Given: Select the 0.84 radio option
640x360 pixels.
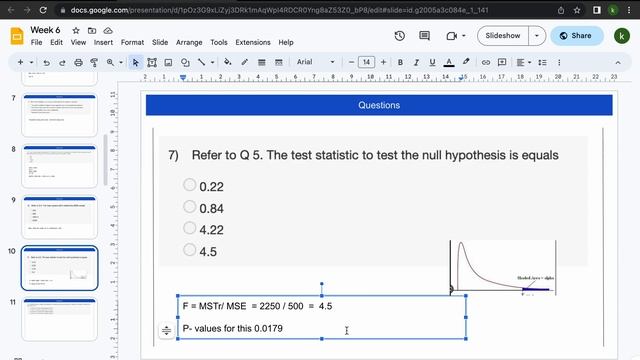Looking at the screenshot, I should point(189,207).
